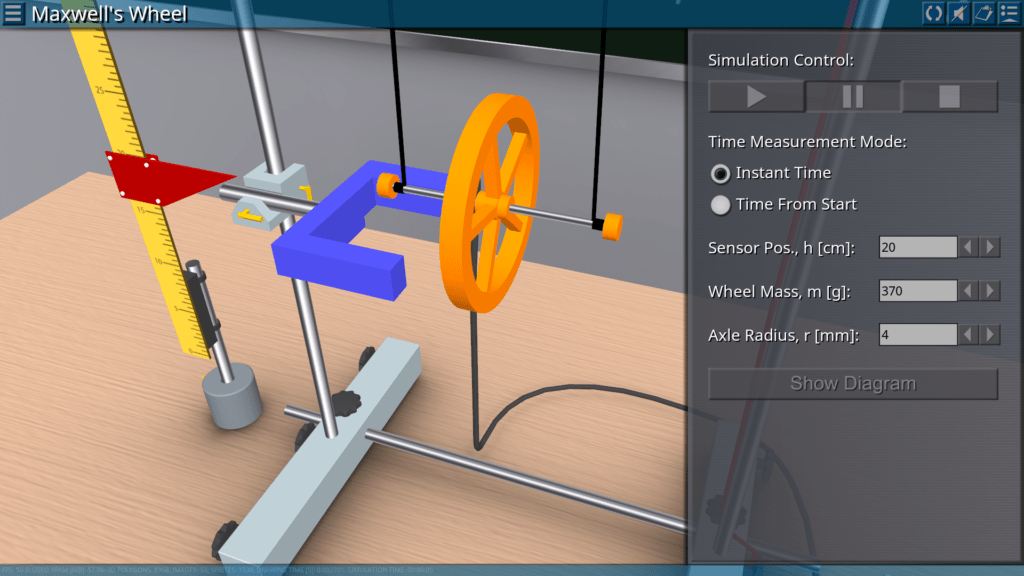Select the Instant Time radio button
1024x576 pixels.
tap(720, 173)
